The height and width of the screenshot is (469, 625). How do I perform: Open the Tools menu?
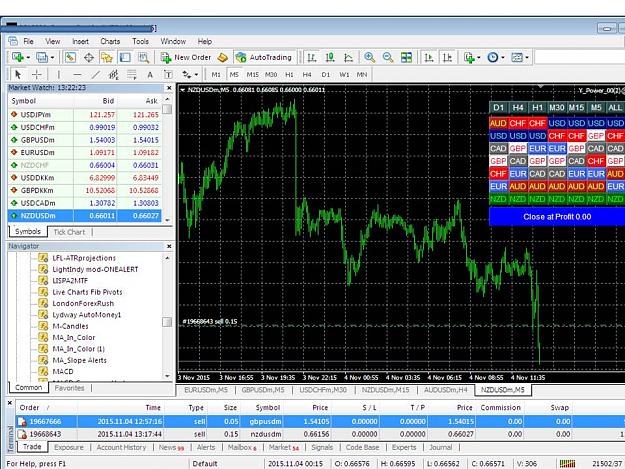tap(140, 41)
